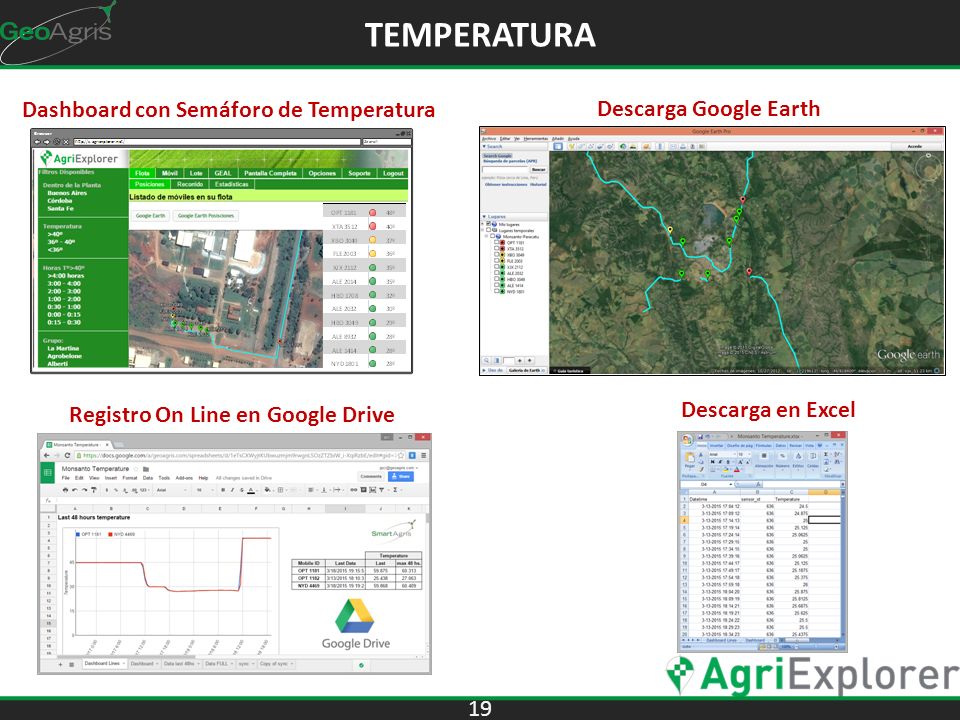Reload the Google Sheets page
The image size is (960, 720).
pos(67,456)
